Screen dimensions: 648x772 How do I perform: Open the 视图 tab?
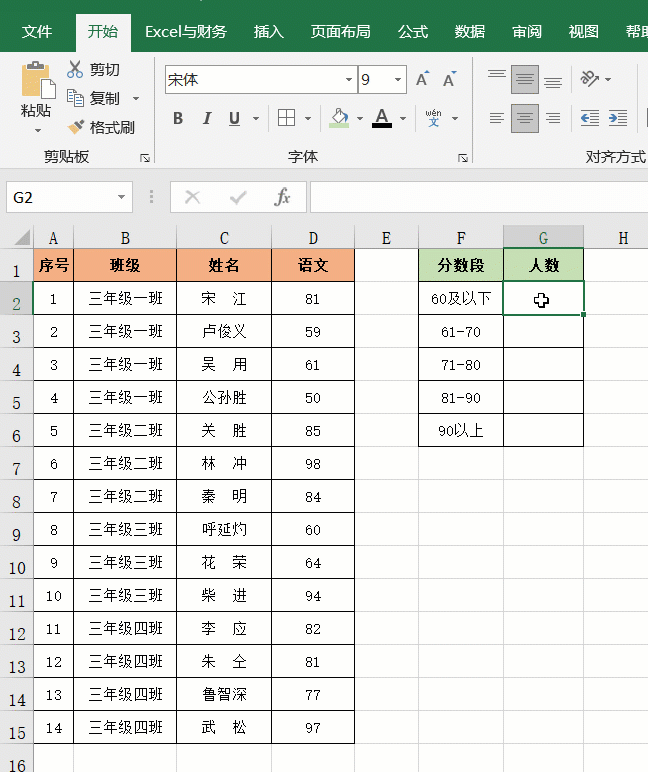583,32
